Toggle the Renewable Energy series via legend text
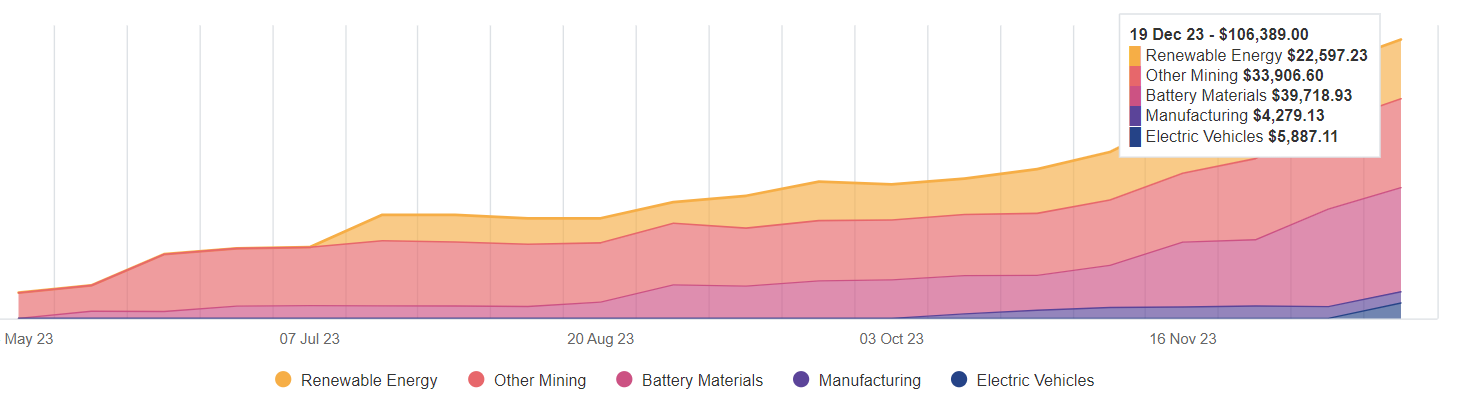1468x409 pixels. 369,380
